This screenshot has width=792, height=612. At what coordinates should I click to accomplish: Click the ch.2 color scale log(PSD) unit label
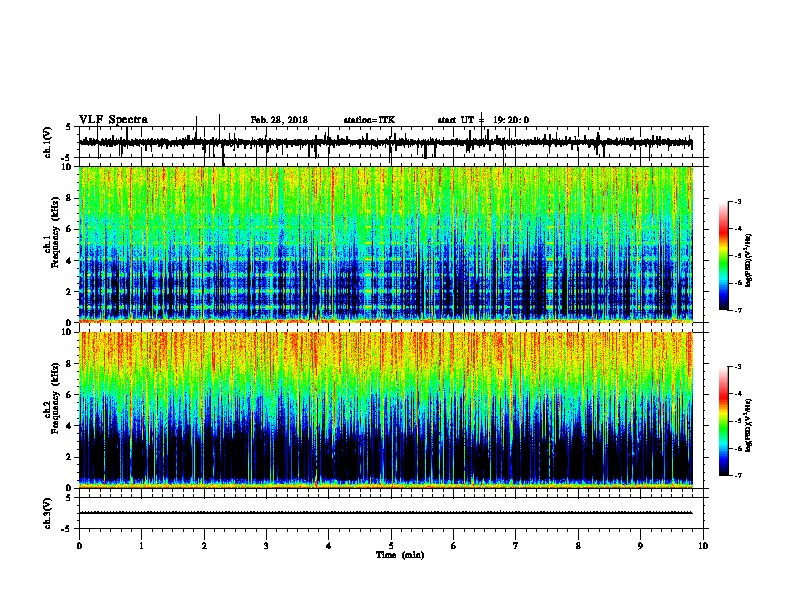(x=749, y=425)
